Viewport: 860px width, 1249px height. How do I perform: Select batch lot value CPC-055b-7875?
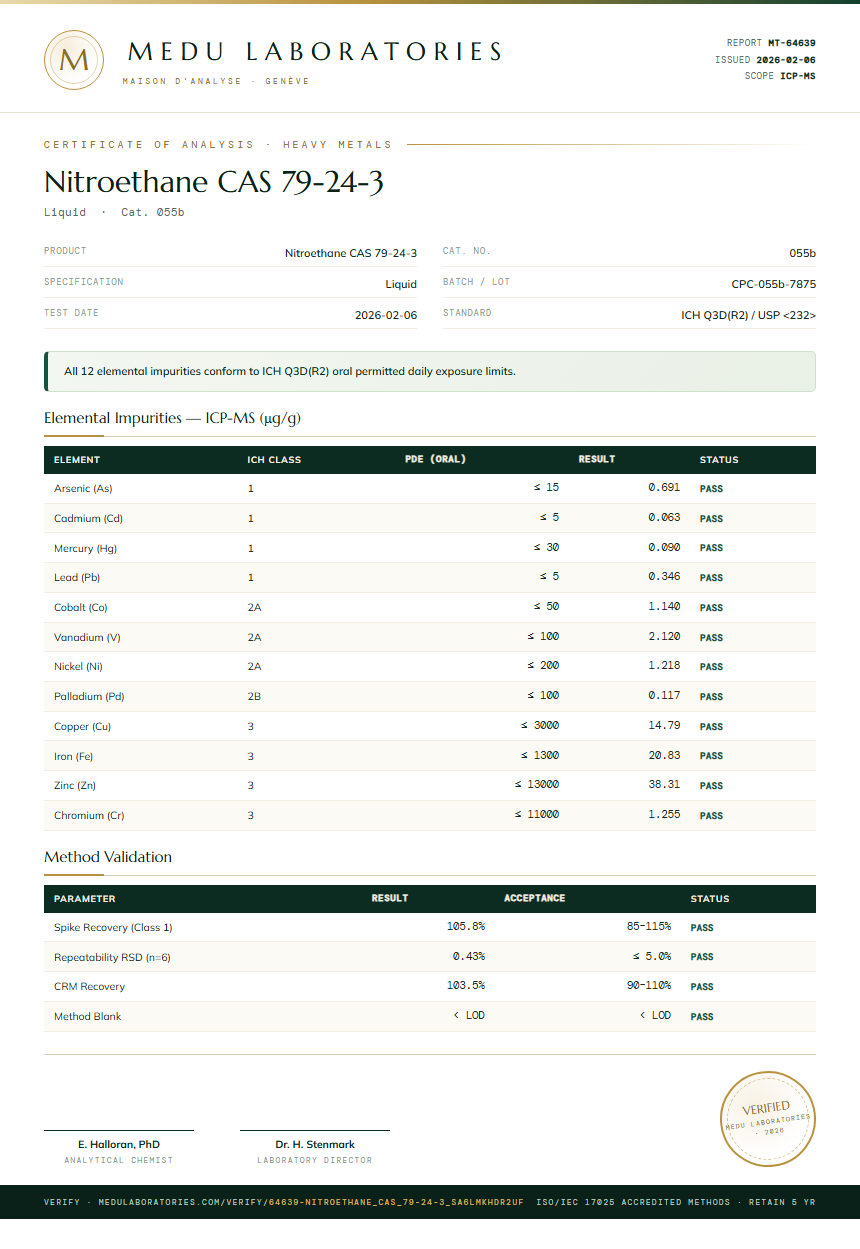773,284
